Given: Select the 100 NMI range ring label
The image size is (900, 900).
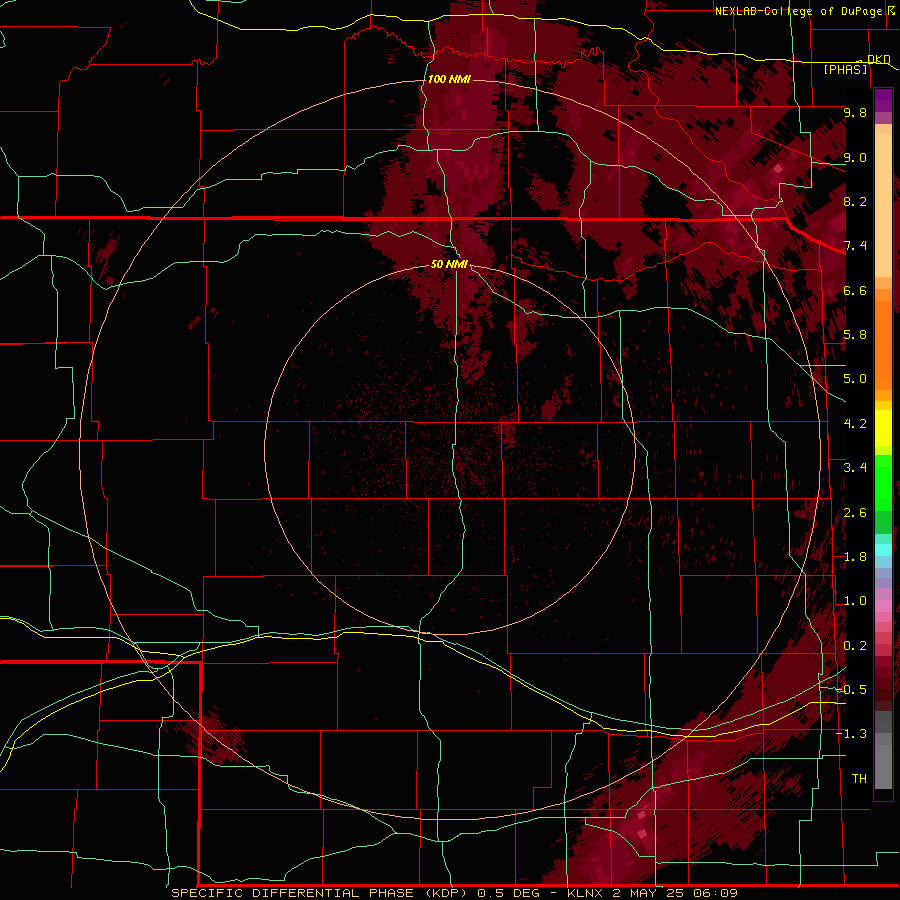Looking at the screenshot, I should (x=449, y=79).
